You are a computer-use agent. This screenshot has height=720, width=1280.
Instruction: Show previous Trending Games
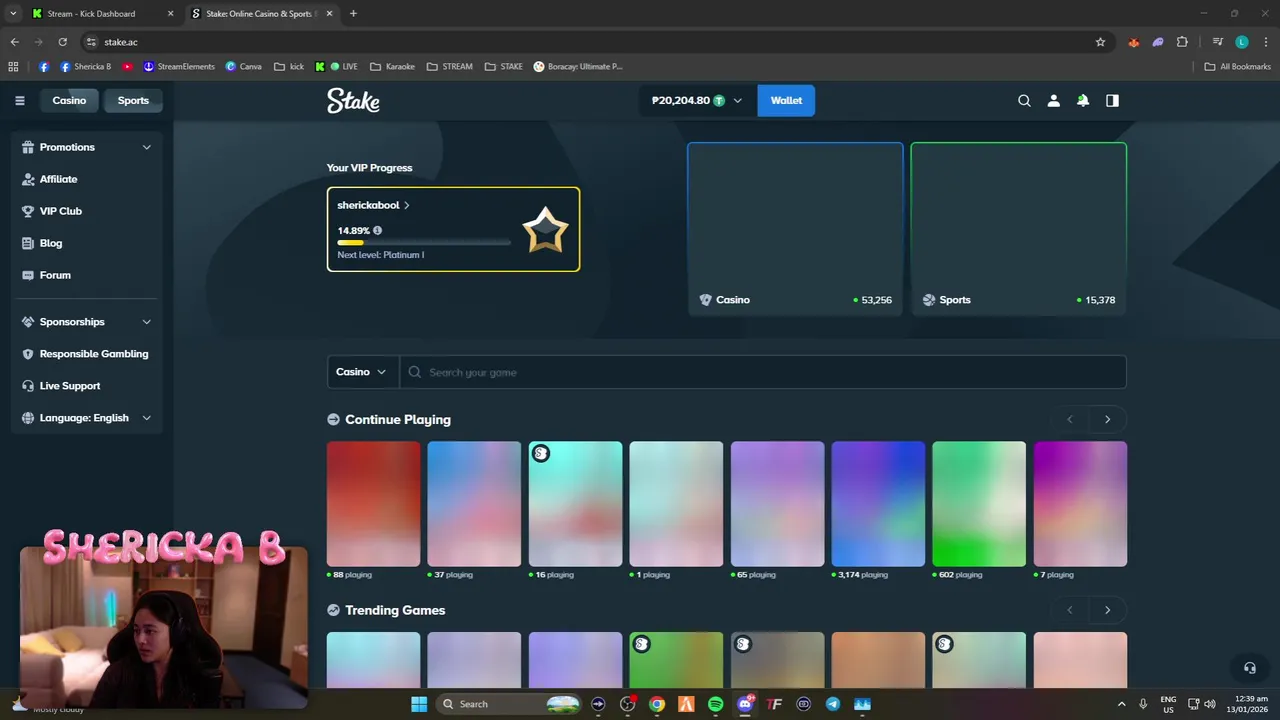point(1070,610)
